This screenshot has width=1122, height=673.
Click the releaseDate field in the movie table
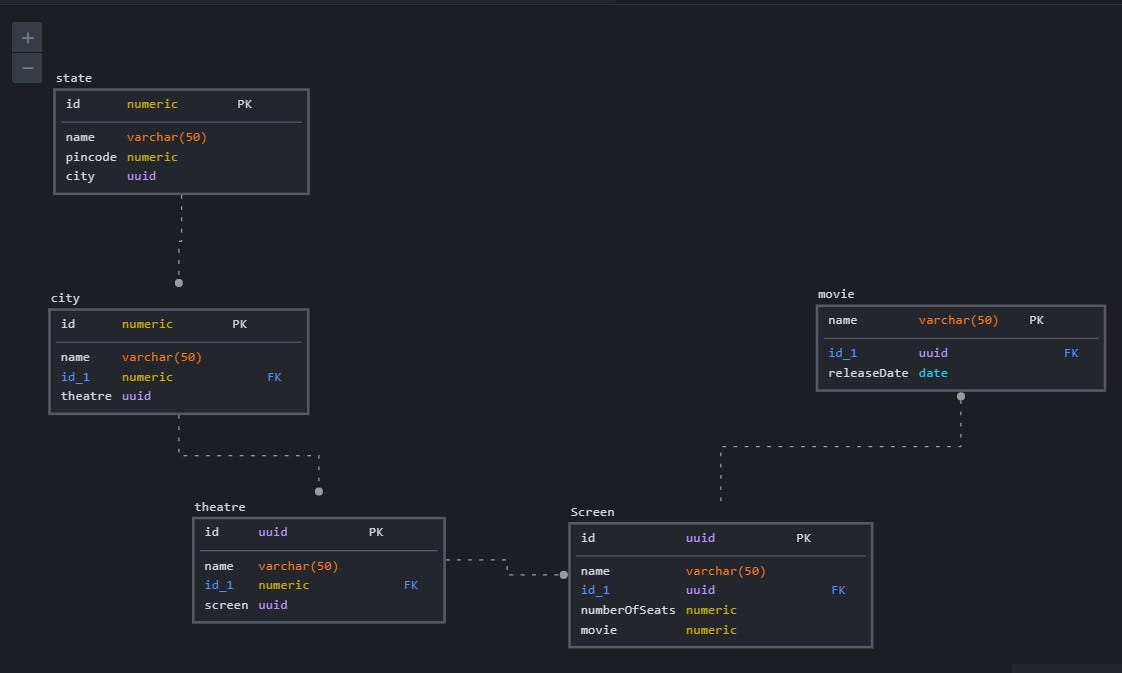click(x=865, y=372)
